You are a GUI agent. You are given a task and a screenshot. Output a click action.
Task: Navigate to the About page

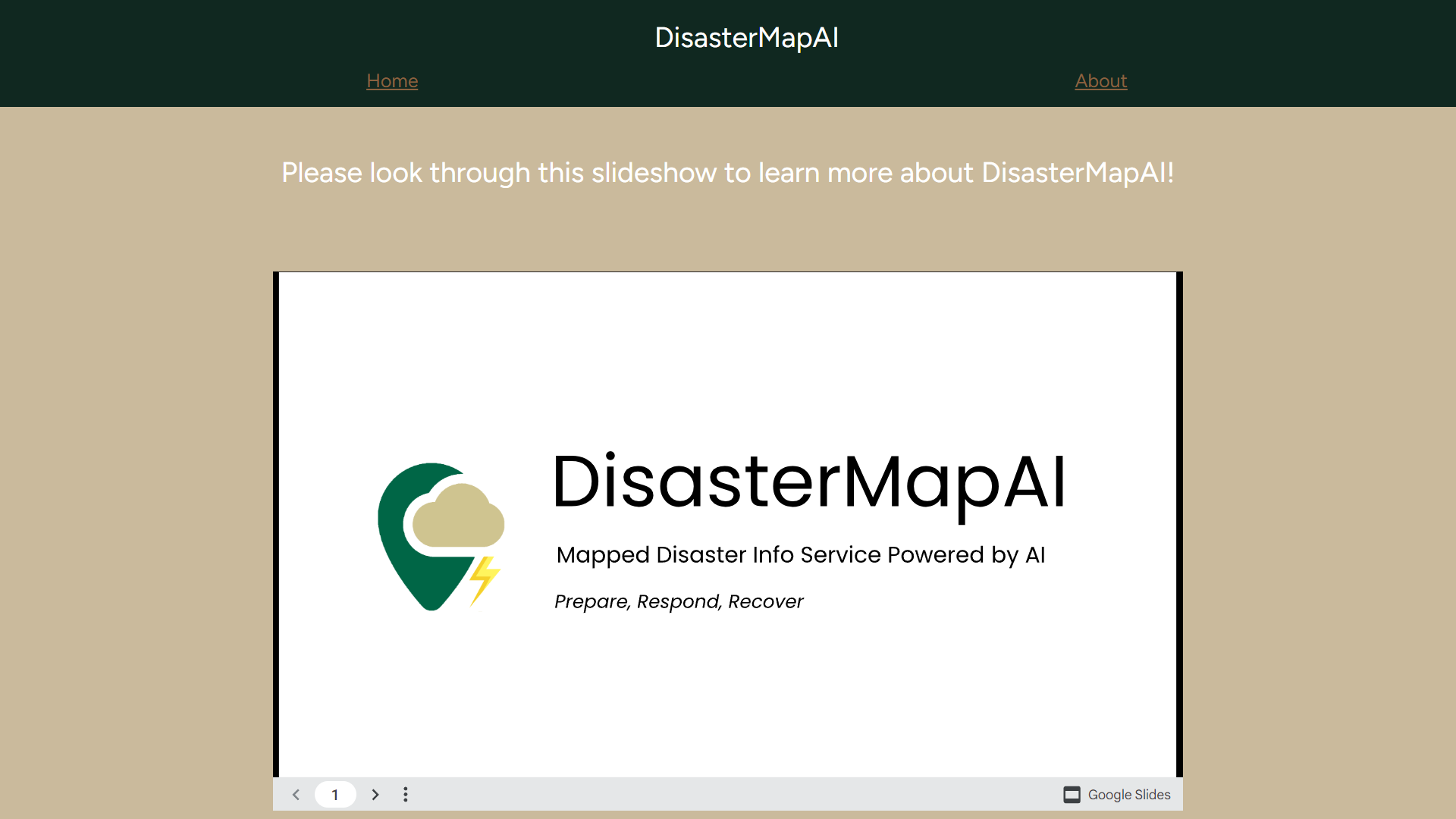pyautogui.click(x=1100, y=81)
